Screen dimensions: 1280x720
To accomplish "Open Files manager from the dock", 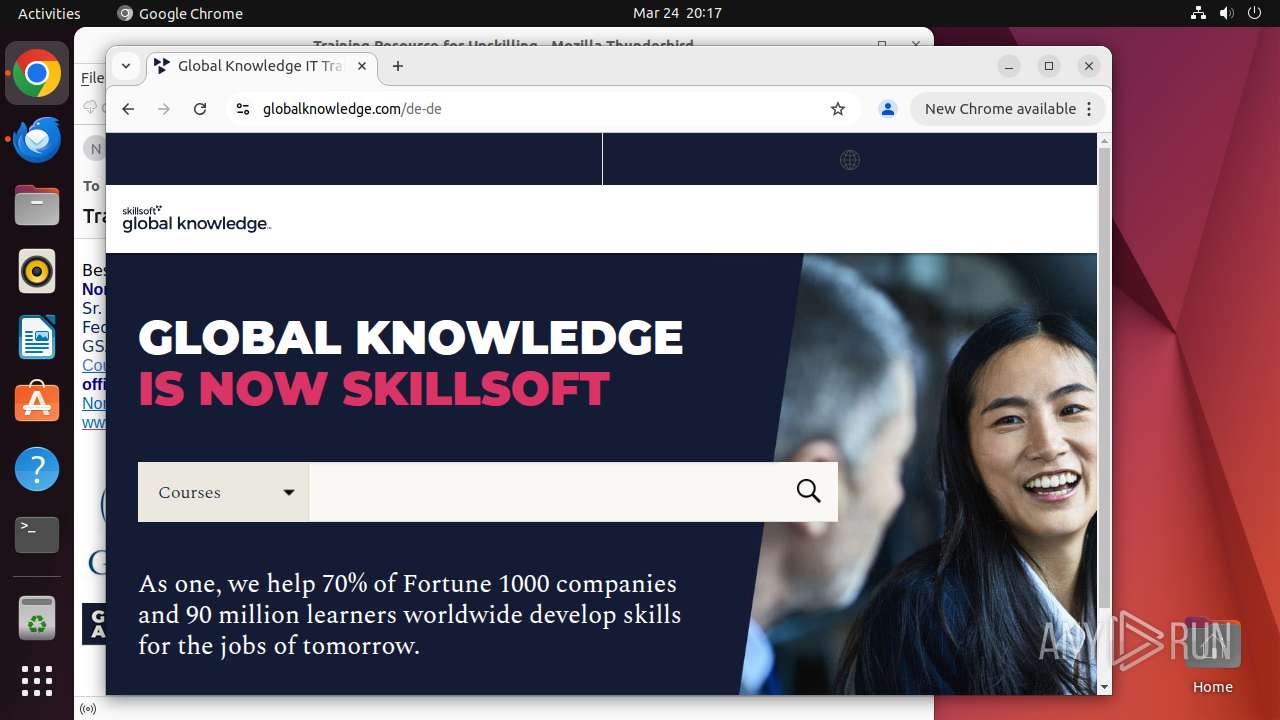I will (x=37, y=206).
